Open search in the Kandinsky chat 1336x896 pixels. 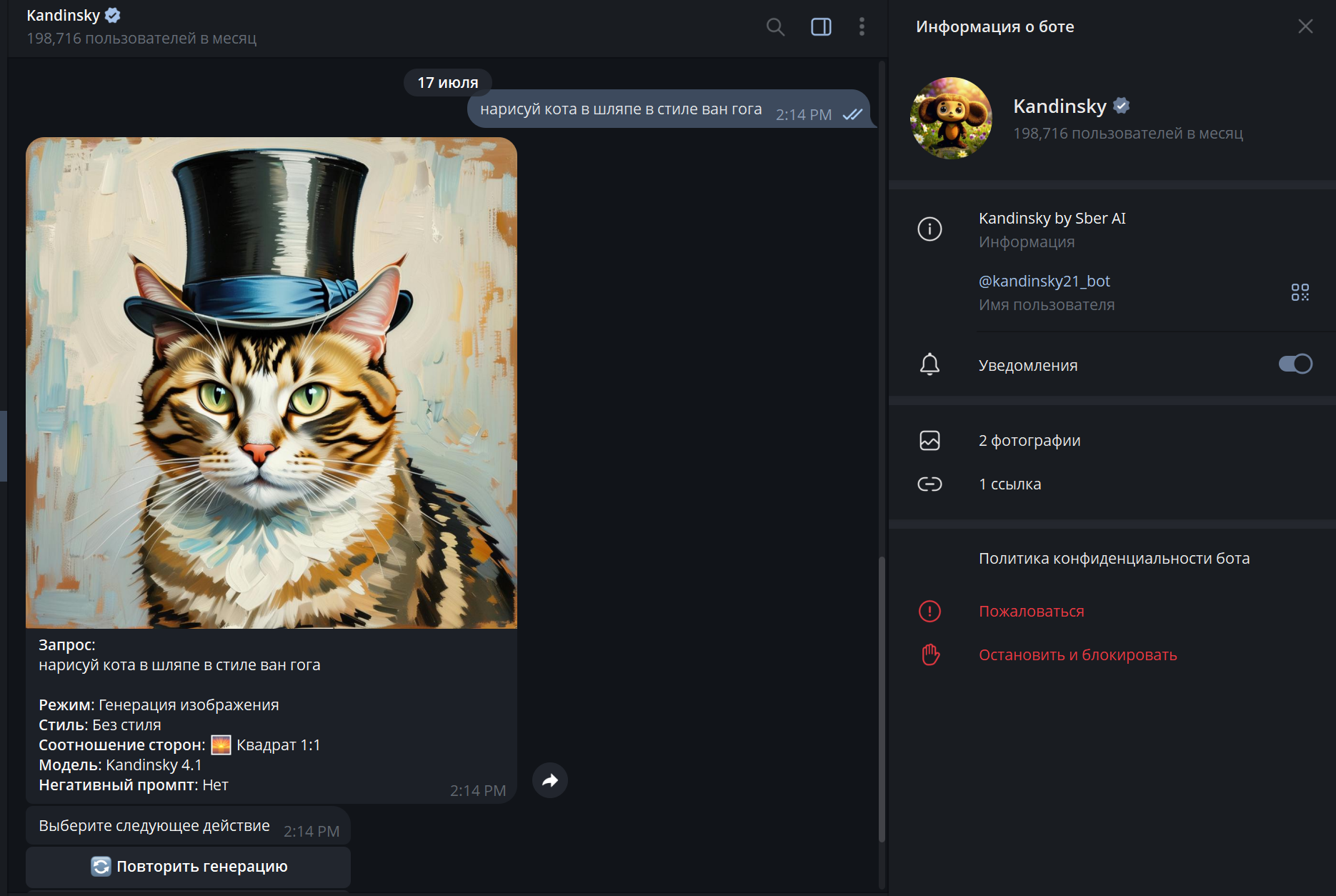point(775,27)
